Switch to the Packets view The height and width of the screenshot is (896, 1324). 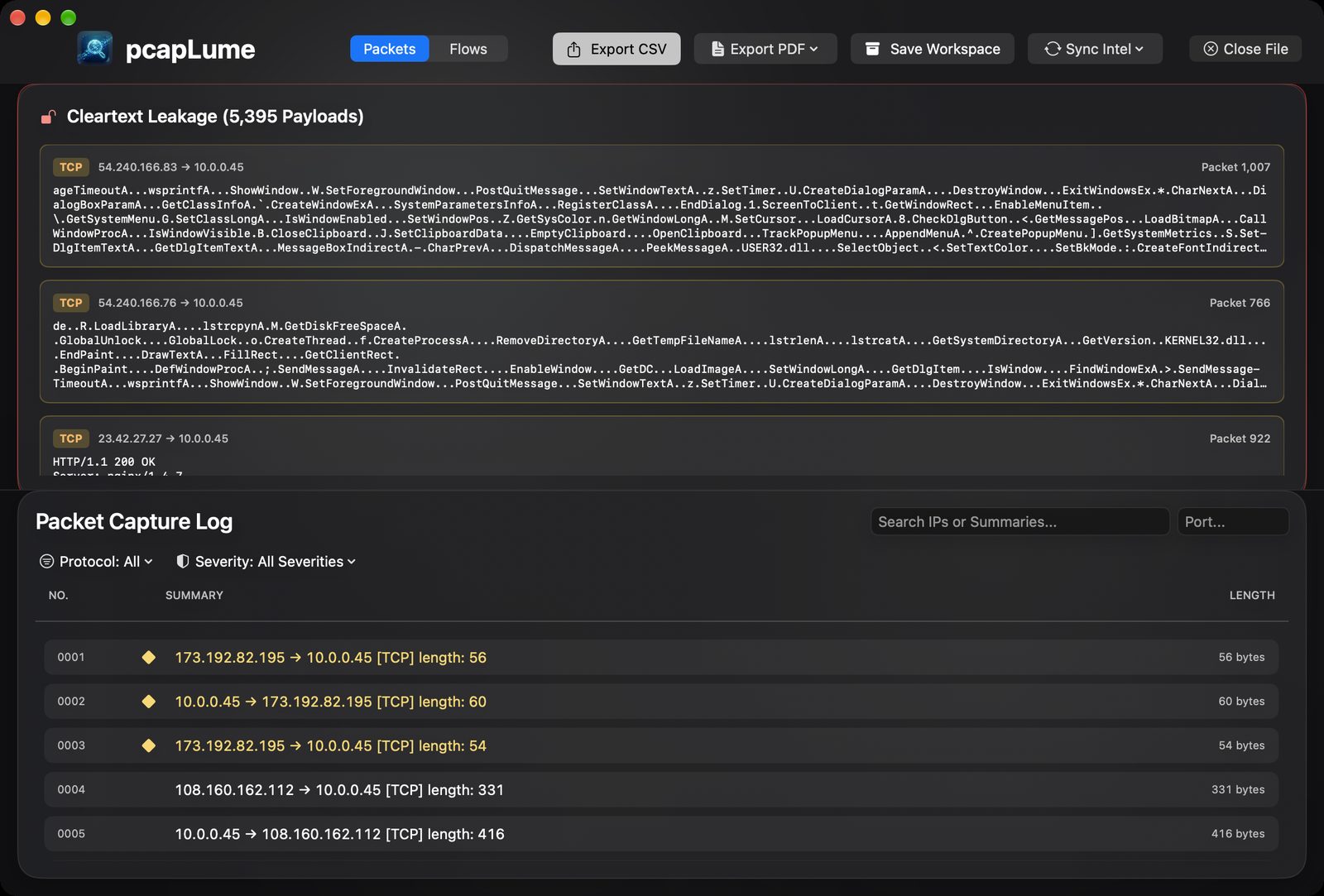pyautogui.click(x=389, y=49)
